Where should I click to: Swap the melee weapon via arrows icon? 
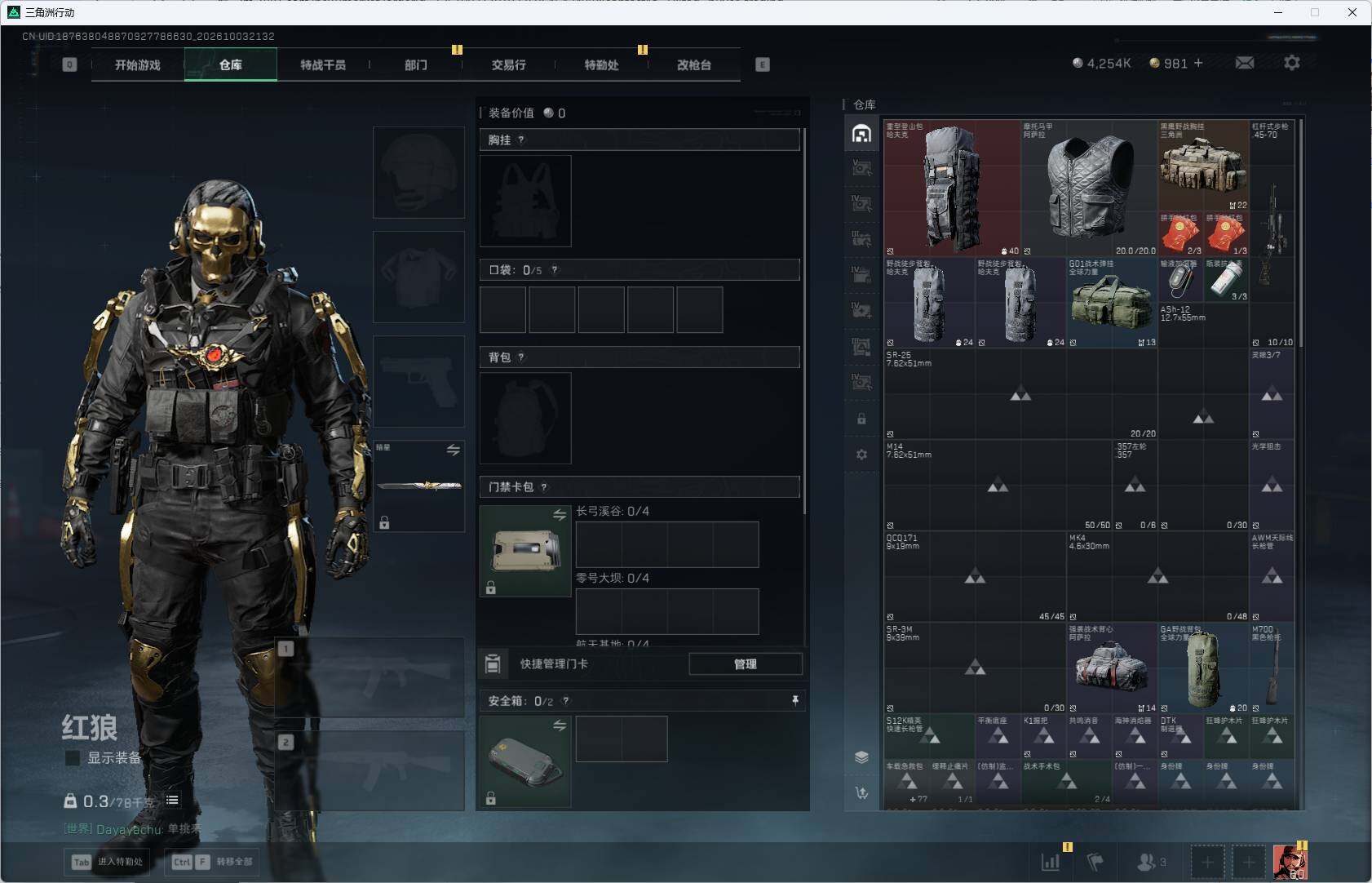pos(454,450)
